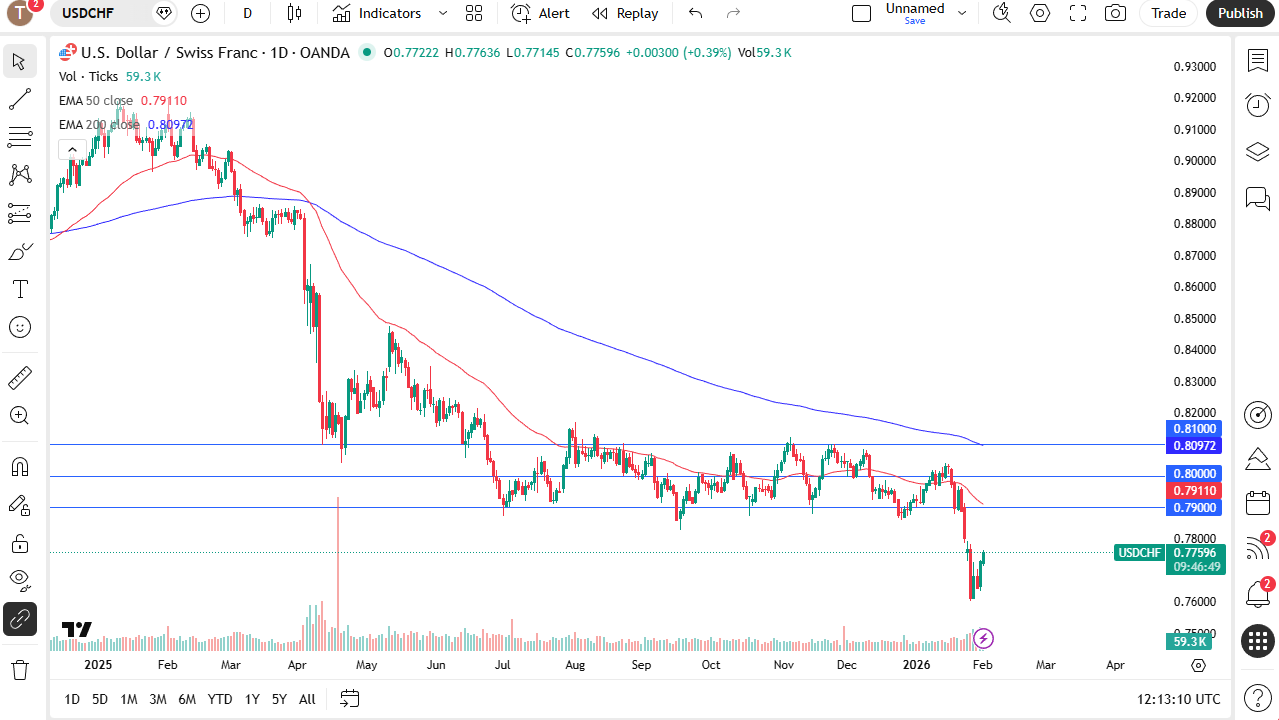Select the chart layout square icon
The width and height of the screenshot is (1279, 720).
861,13
